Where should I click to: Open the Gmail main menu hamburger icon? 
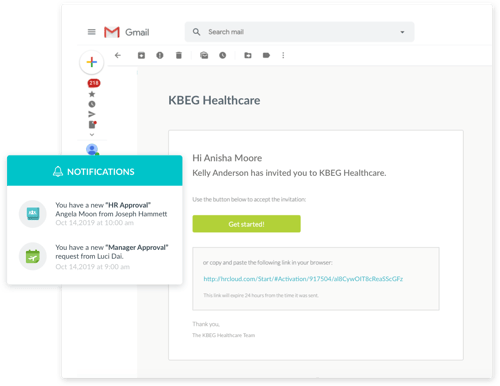[x=91, y=32]
